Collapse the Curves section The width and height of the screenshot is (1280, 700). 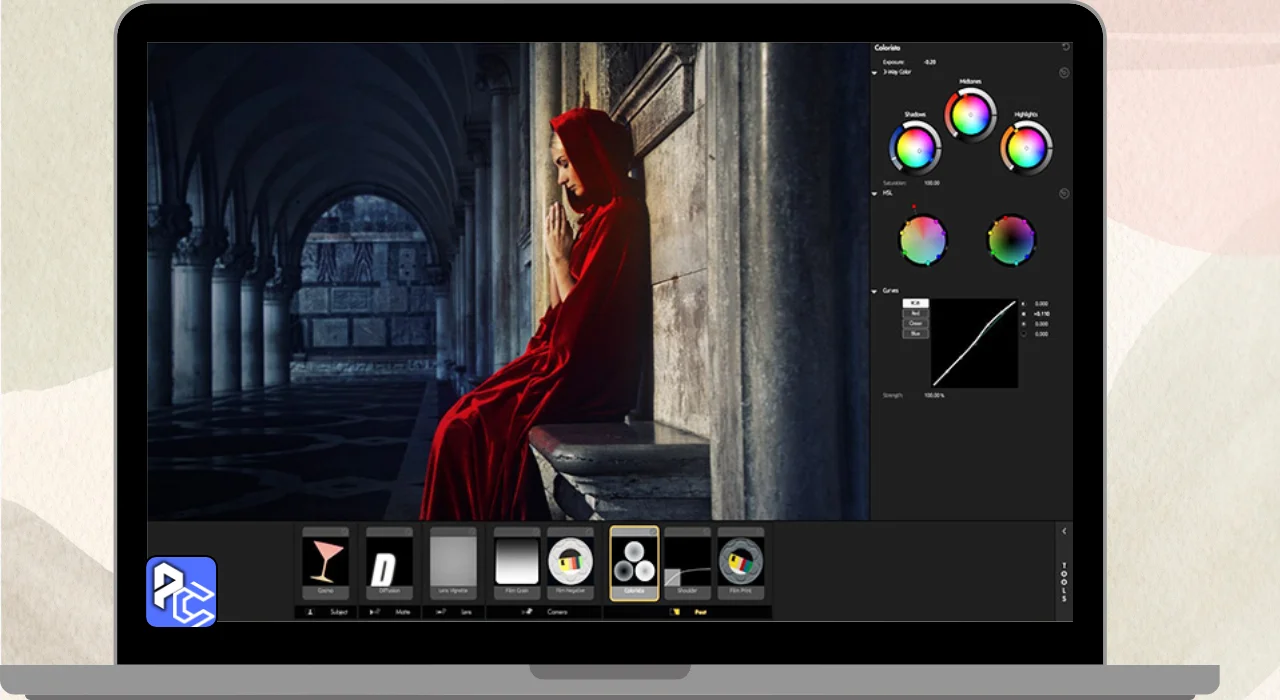875,292
